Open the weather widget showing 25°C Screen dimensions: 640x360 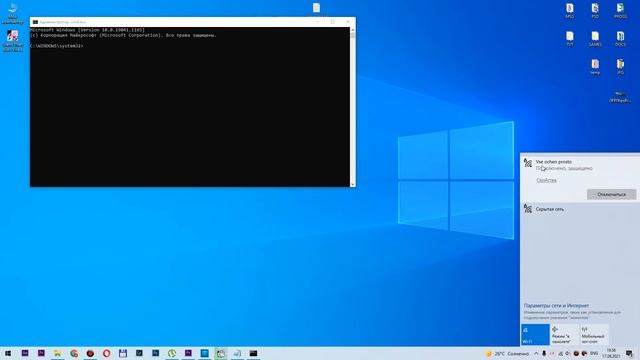coord(508,353)
